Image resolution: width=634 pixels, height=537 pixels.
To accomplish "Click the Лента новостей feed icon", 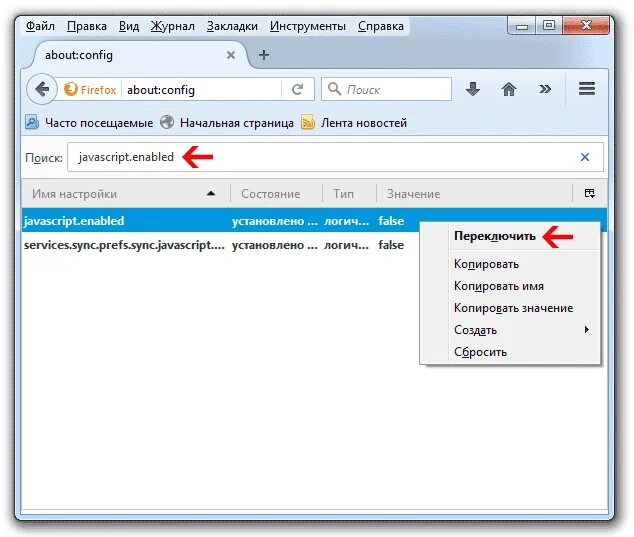I will 308,122.
